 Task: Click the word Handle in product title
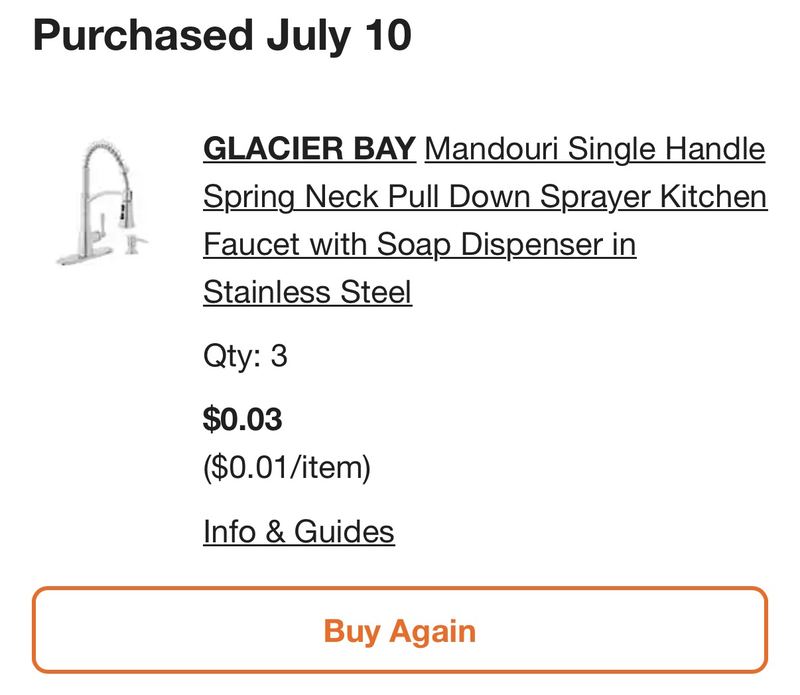[715, 148]
